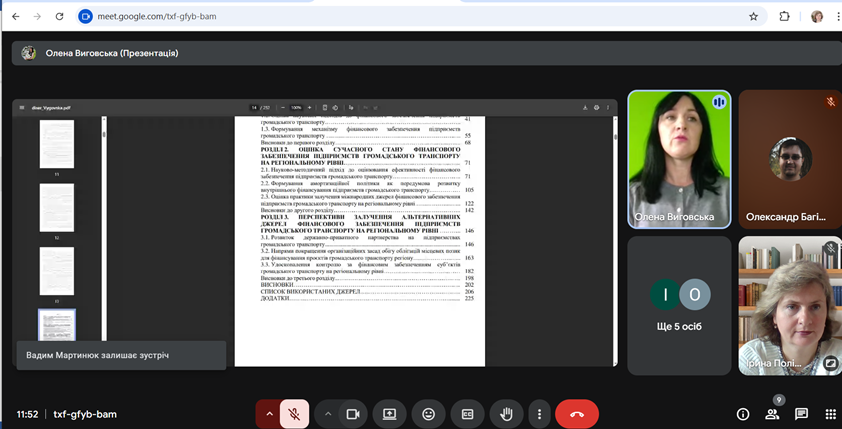Open the activities grid icon

(830, 414)
